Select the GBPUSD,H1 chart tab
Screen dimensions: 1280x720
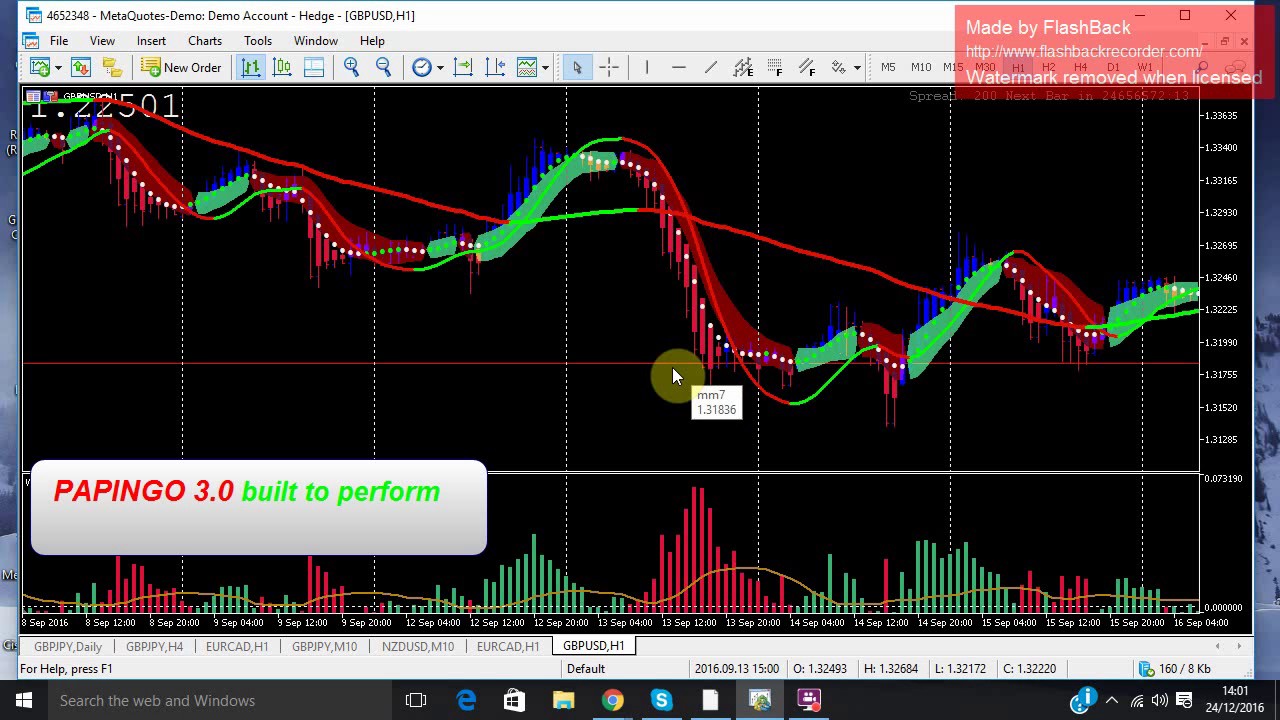click(594, 646)
